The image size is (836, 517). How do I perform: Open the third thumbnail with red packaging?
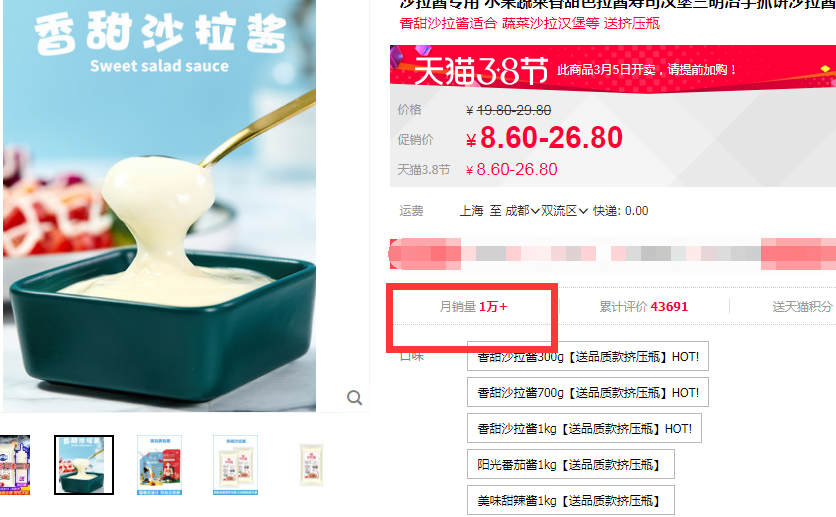point(159,465)
